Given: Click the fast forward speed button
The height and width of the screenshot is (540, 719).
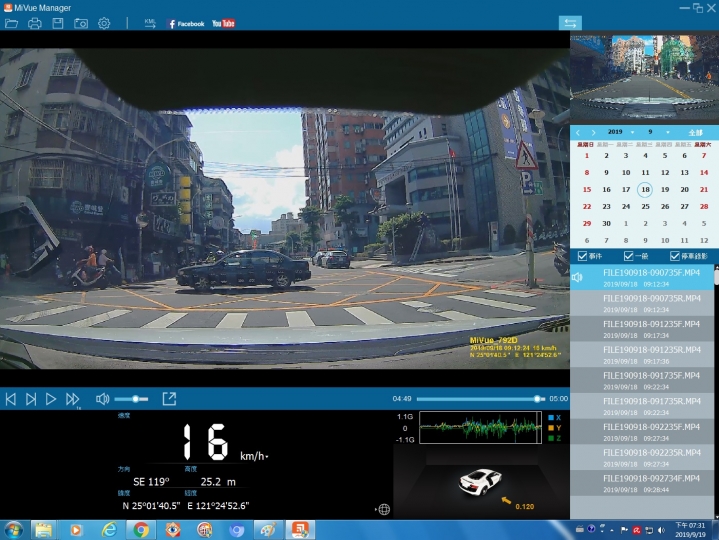Looking at the screenshot, I should pos(72,399).
